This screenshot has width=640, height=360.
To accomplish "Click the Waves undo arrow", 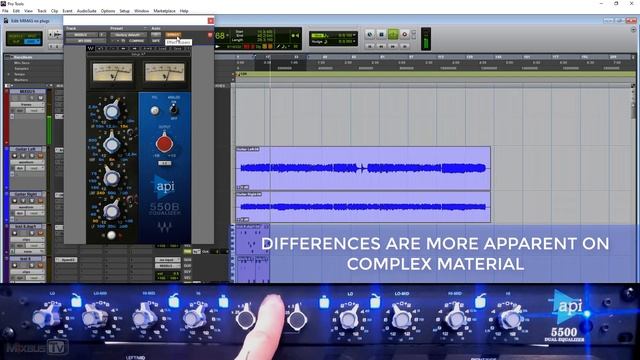I will click(100, 48).
